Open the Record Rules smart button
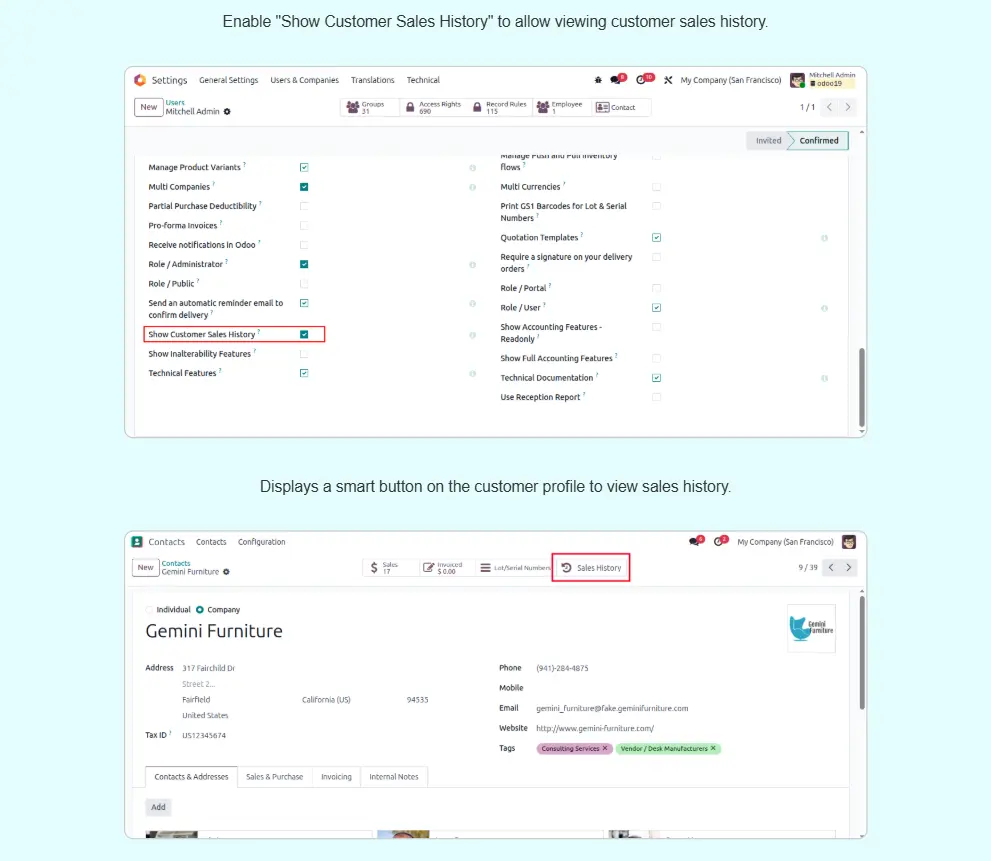The image size is (991, 861). (499, 107)
